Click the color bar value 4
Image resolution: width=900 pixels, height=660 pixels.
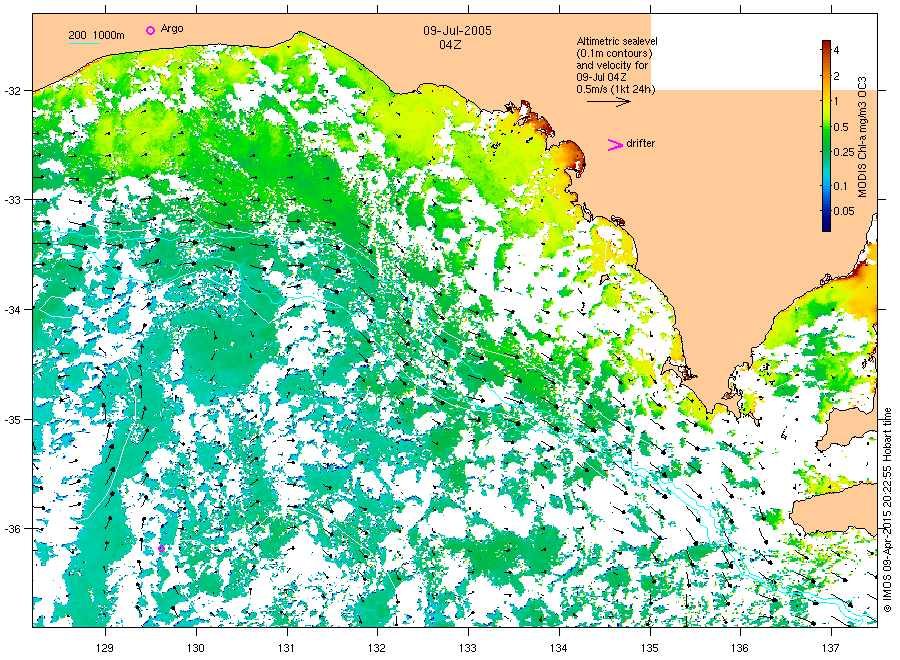point(836,51)
